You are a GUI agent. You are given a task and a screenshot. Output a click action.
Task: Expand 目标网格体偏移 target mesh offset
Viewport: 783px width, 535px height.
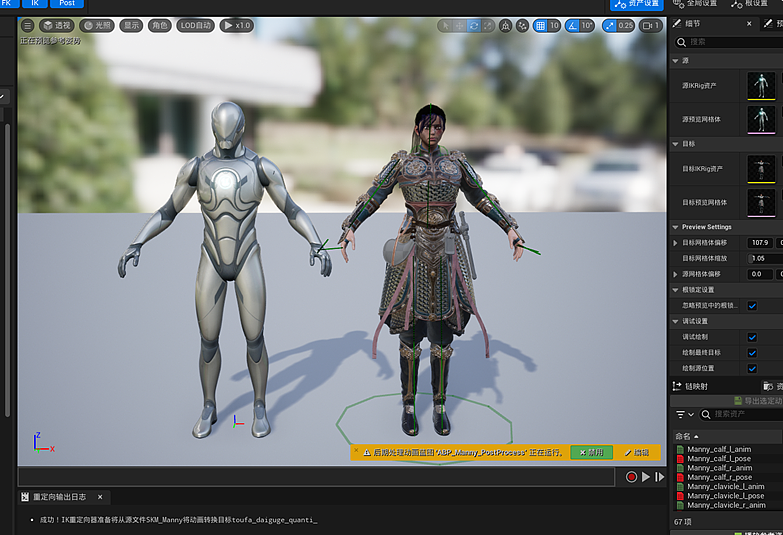click(676, 243)
